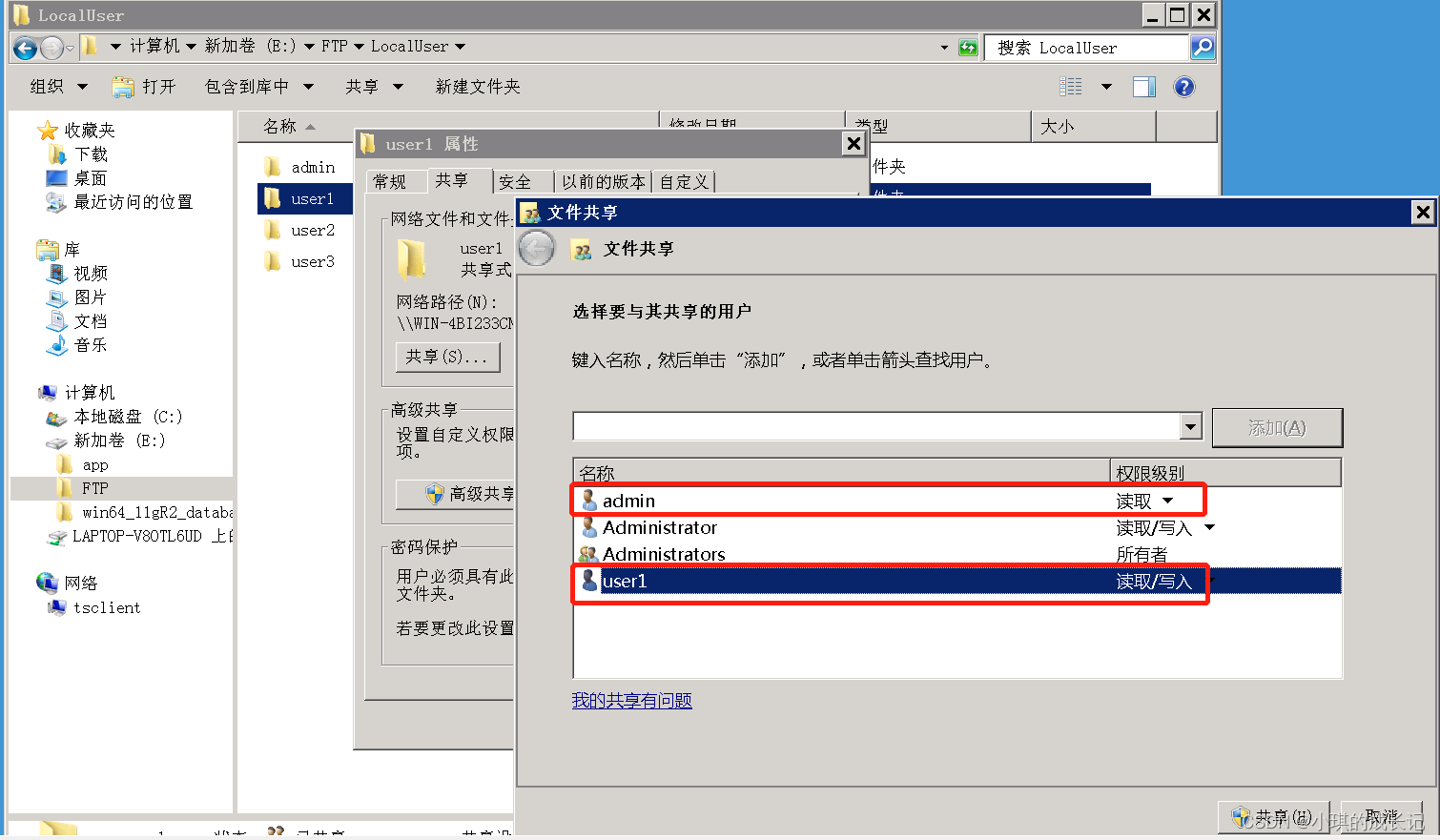Click the LocalUser search box
This screenshot has height=840, width=1440.
coord(1087,47)
